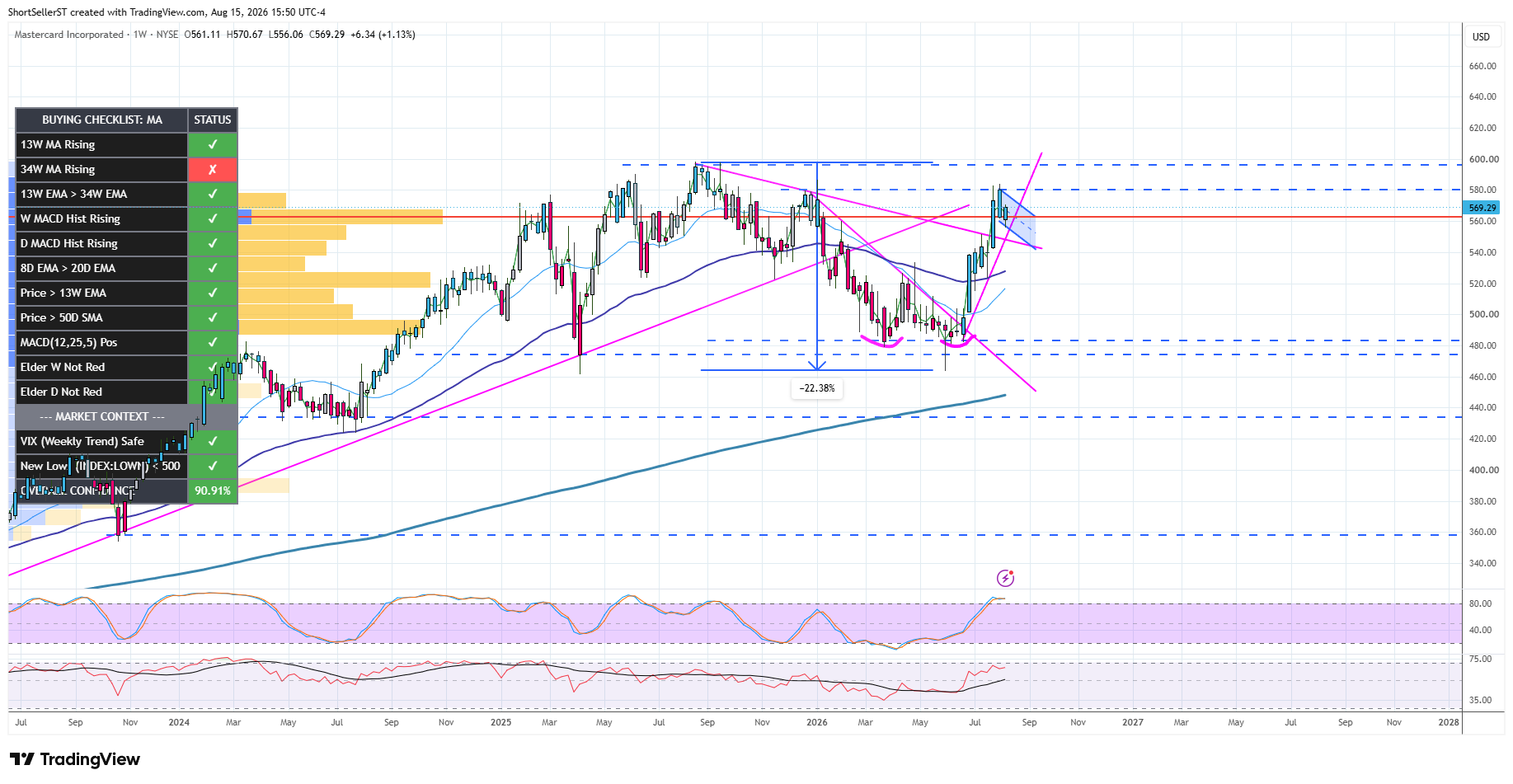
Task: Click the 80.00 level on the oscillator scale
Action: (x=1480, y=603)
